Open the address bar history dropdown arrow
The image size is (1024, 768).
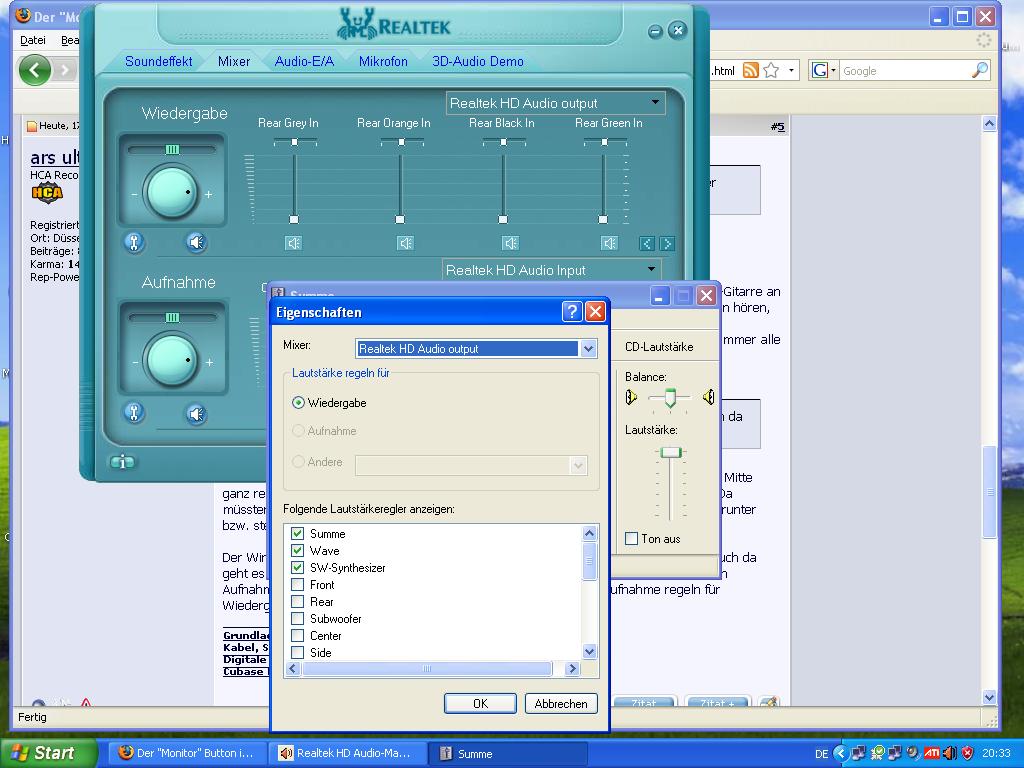point(792,70)
